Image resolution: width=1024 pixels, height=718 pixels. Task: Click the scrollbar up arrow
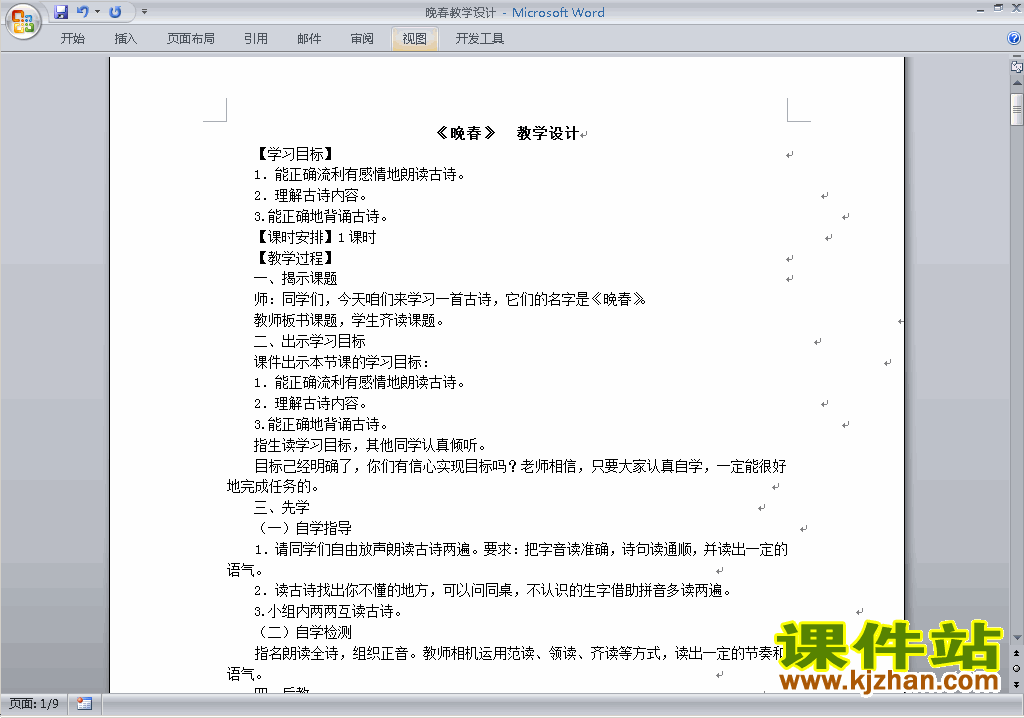[1017, 83]
